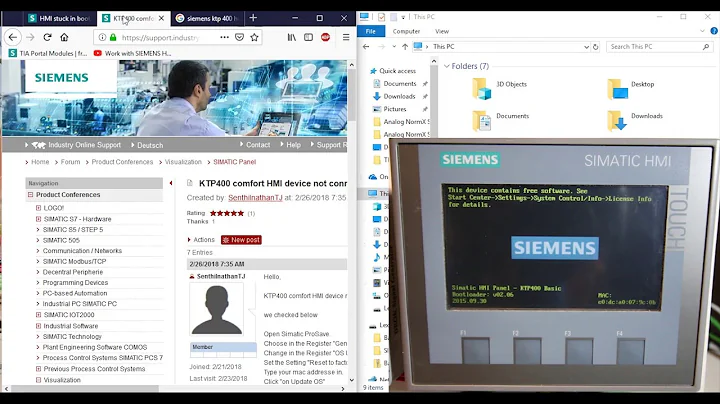
Task: Collapse the Product Conferences tree node
Action: pos(30,195)
